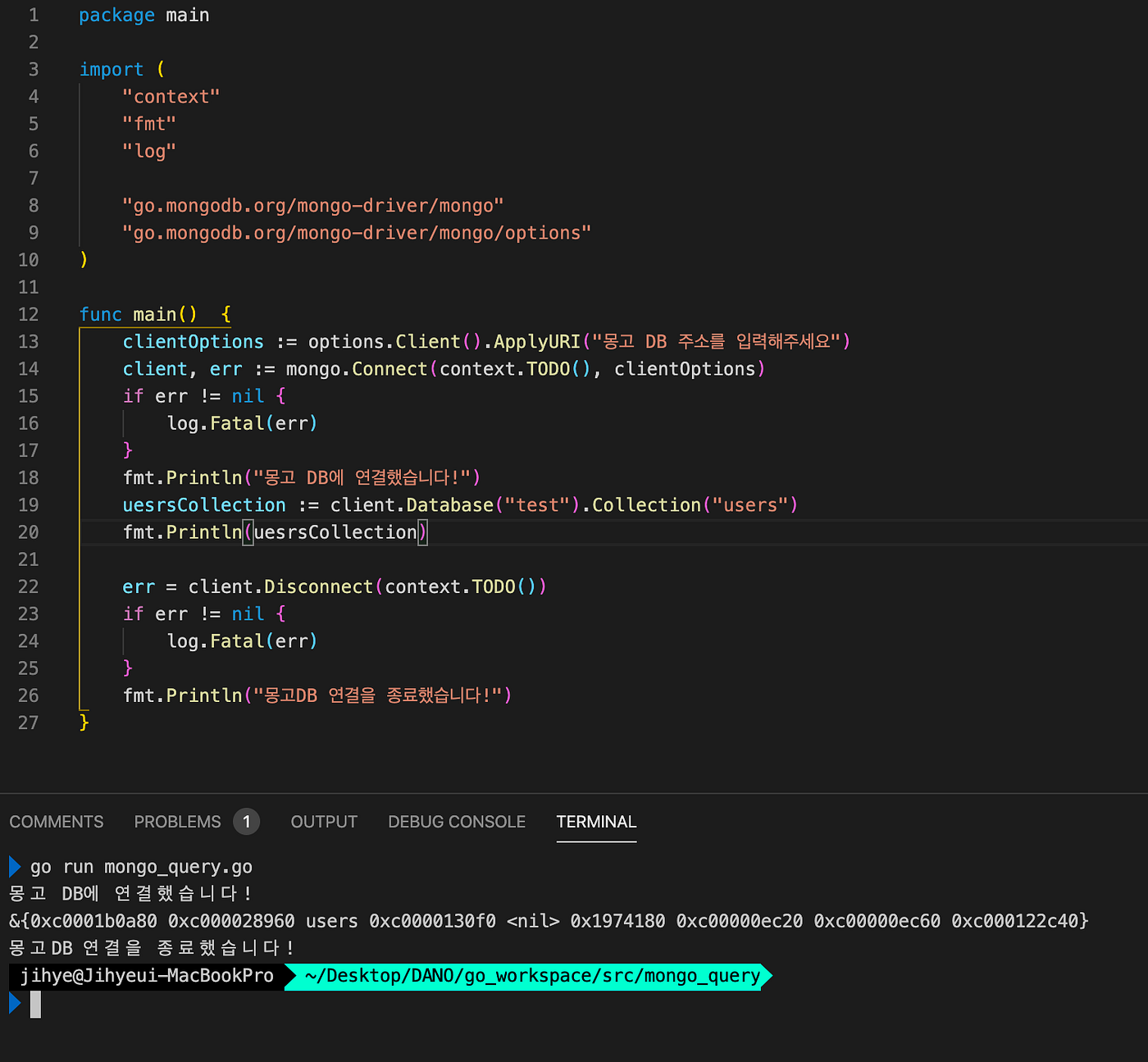Click mongo.Connect on line 14

click(x=357, y=369)
